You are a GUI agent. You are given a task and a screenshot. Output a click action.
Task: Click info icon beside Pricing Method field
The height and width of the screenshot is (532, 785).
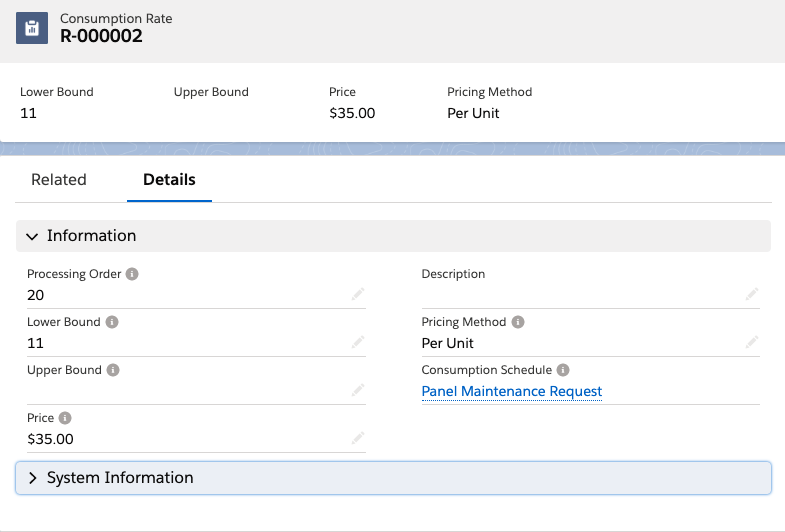518,322
